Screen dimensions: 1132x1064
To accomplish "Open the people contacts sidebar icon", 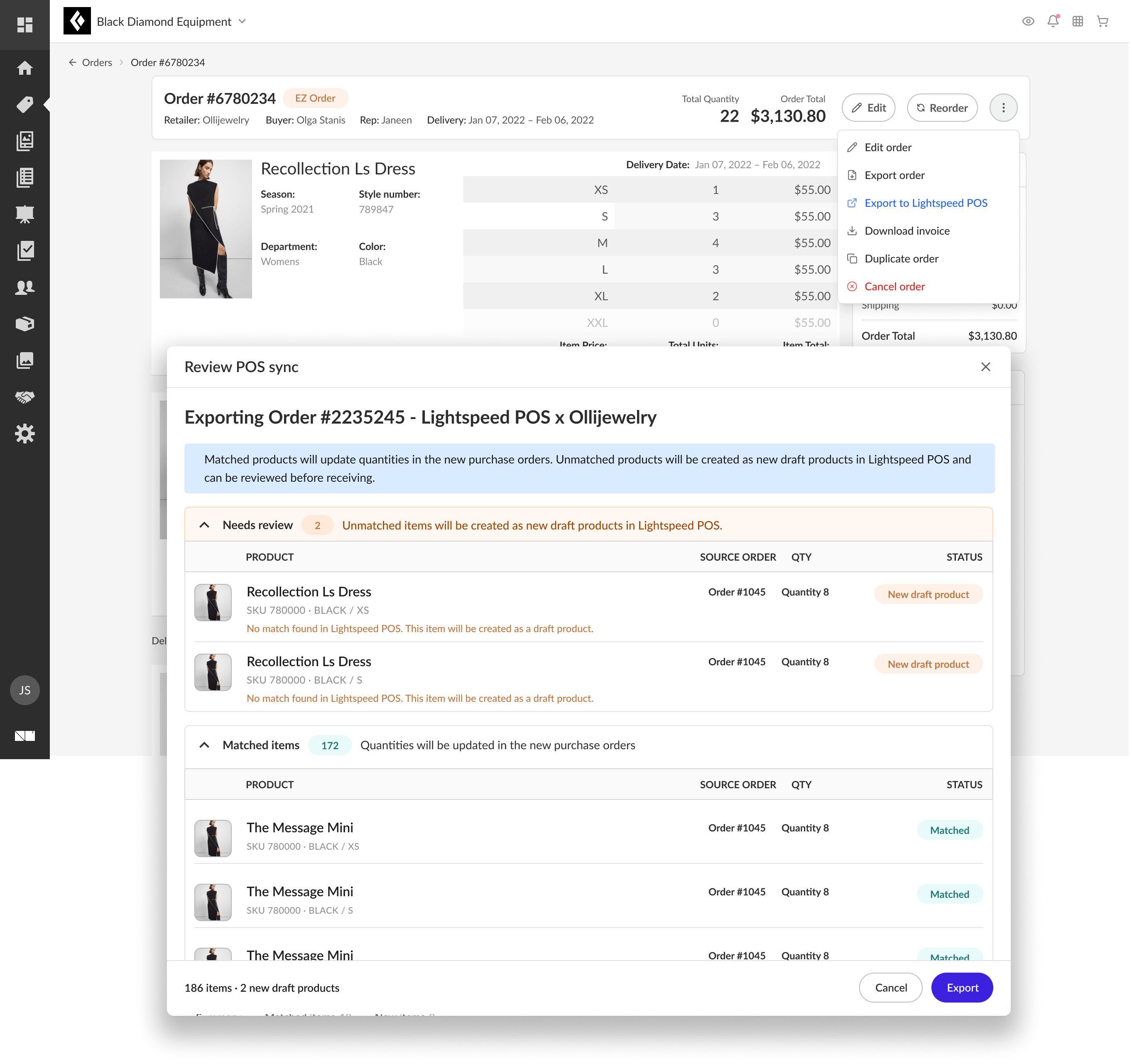I will [25, 288].
